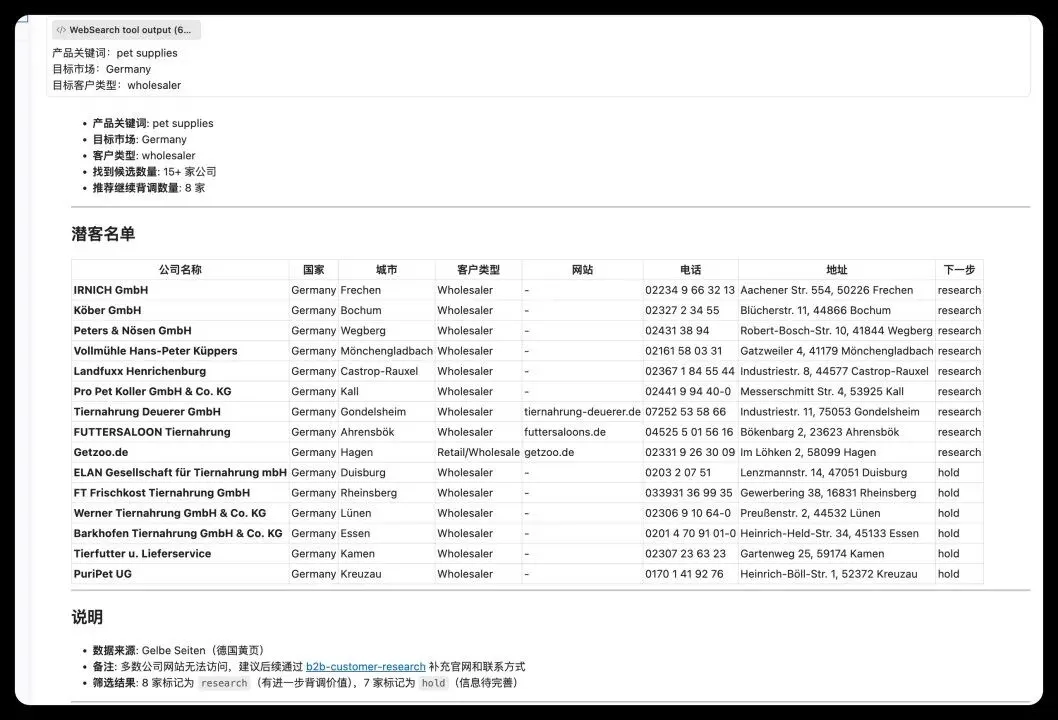Click the hold code tag in 筛选结果
Screen dimensions: 1058x720
coord(433,683)
